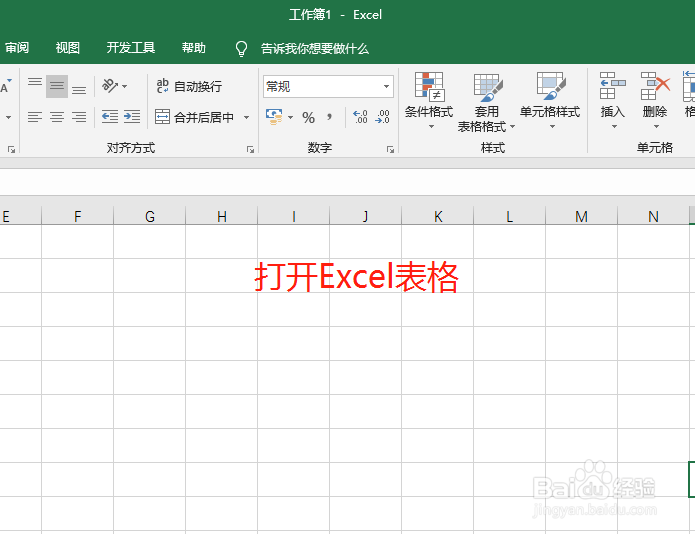
Task: Click the 插入 insert cells icon
Action: [613, 86]
